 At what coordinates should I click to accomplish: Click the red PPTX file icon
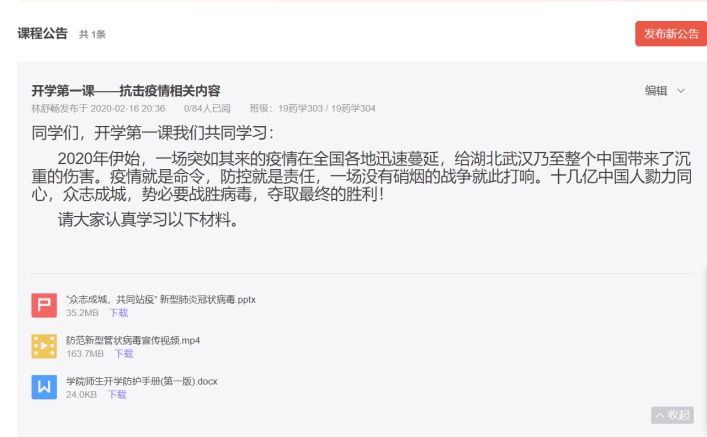pyautogui.click(x=44, y=305)
